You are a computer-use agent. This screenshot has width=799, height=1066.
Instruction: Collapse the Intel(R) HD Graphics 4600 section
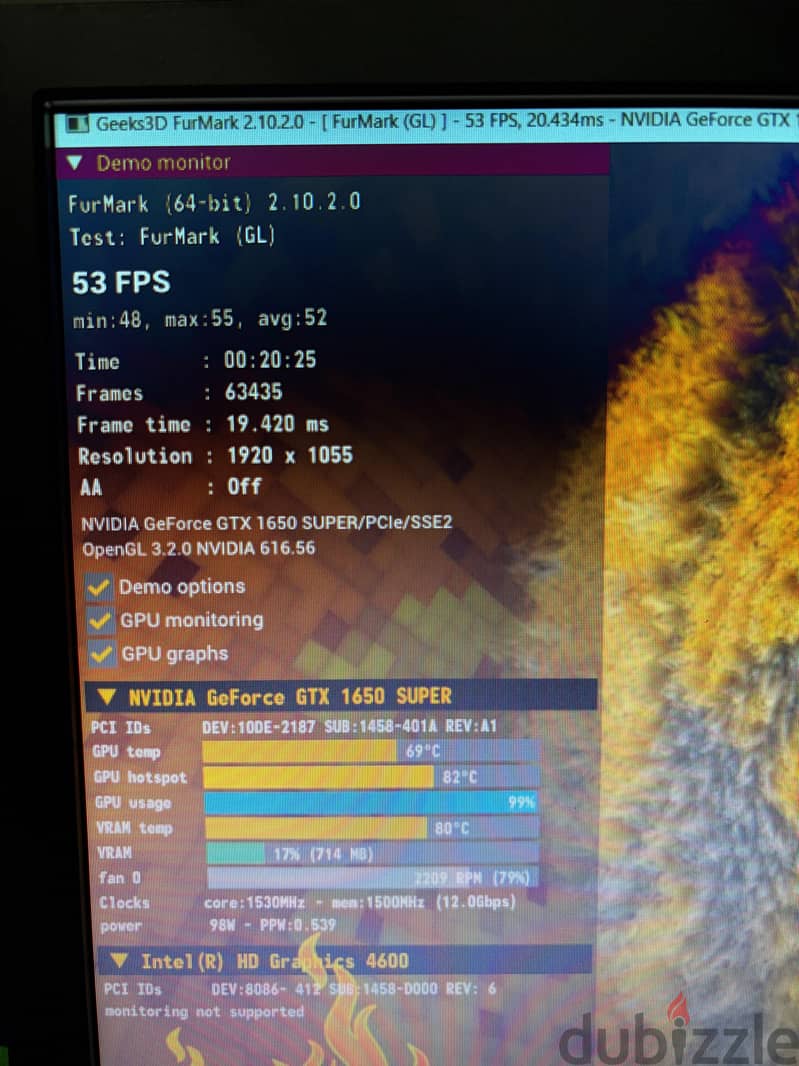[x=119, y=960]
